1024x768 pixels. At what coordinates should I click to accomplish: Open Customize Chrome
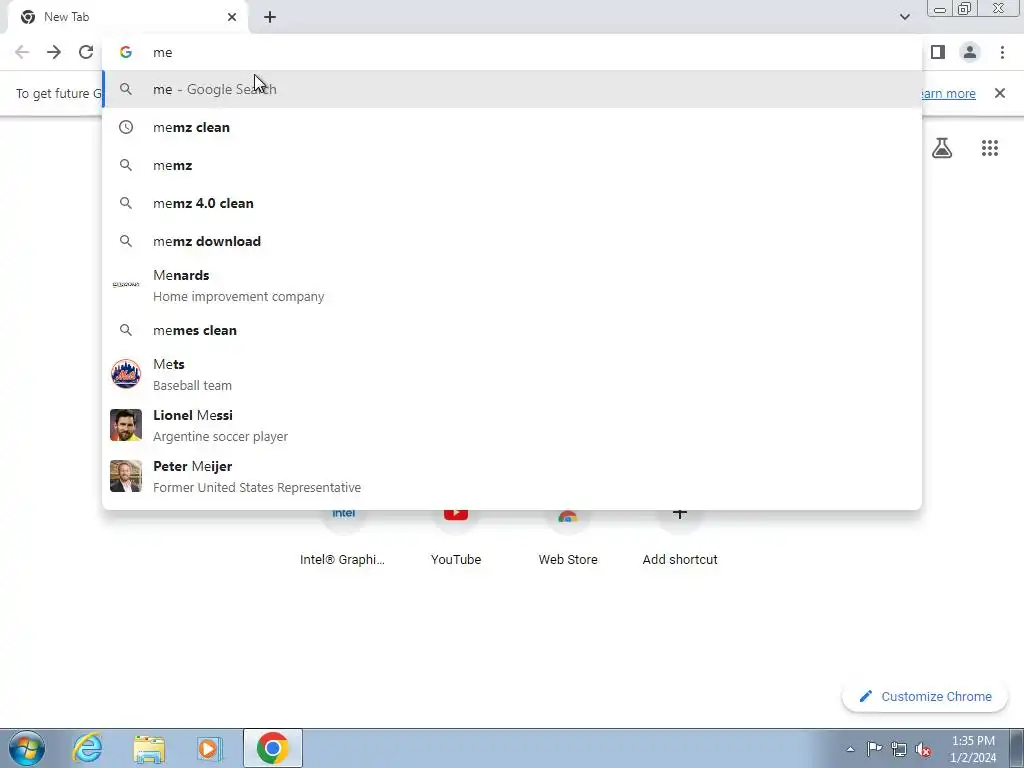click(x=925, y=696)
